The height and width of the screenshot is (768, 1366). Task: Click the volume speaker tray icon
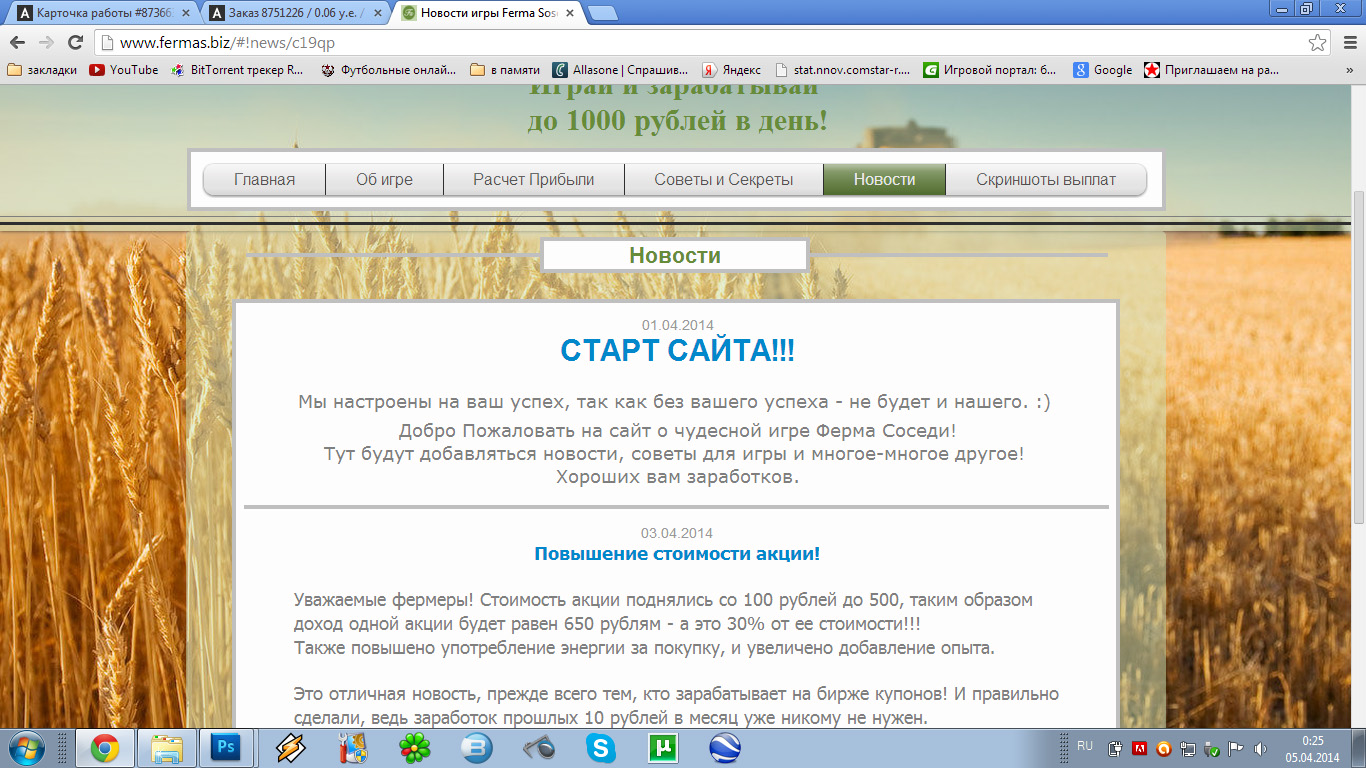(x=1259, y=748)
